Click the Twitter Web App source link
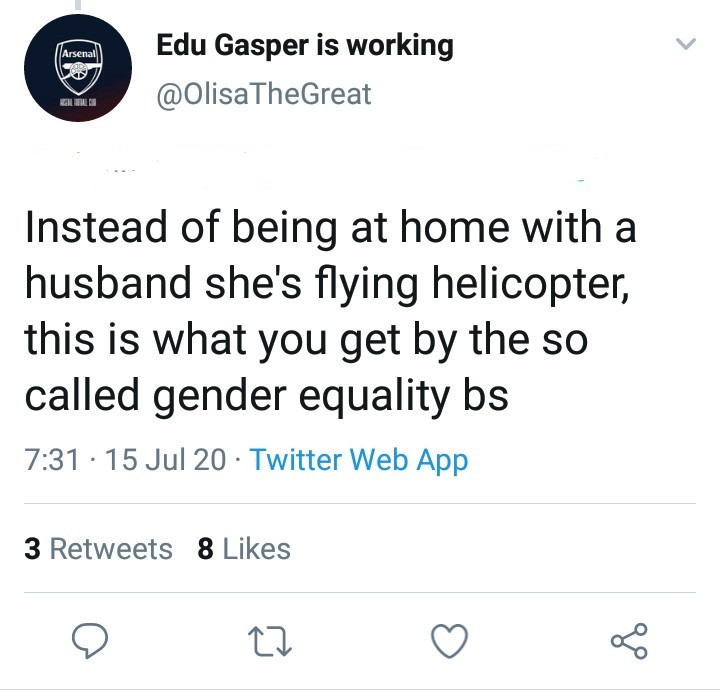 click(x=358, y=460)
